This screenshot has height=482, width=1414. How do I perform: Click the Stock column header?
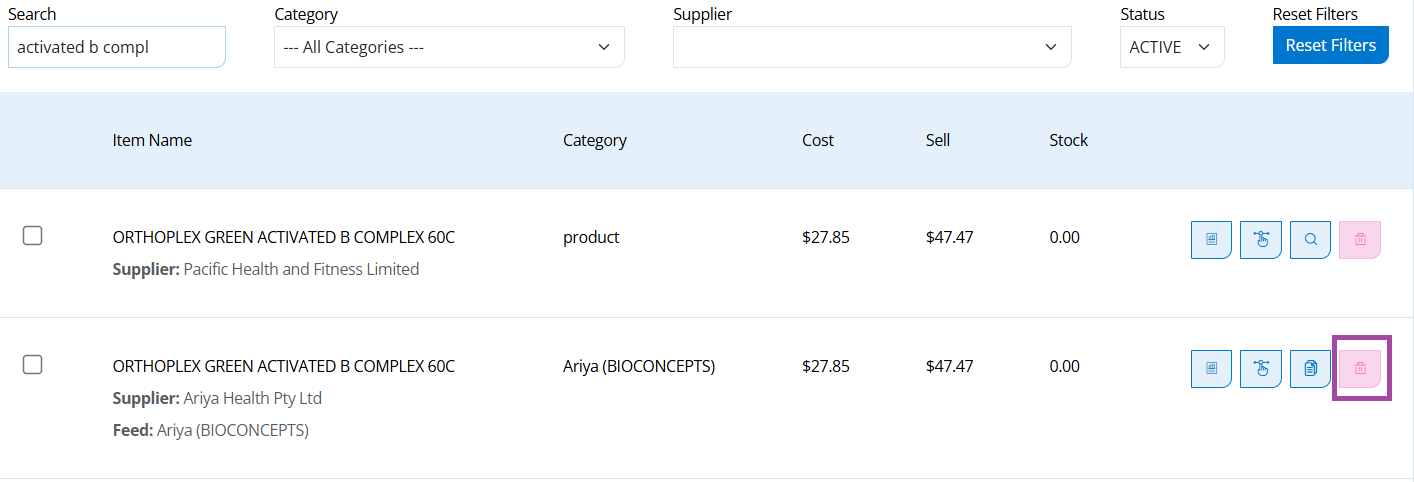1068,140
